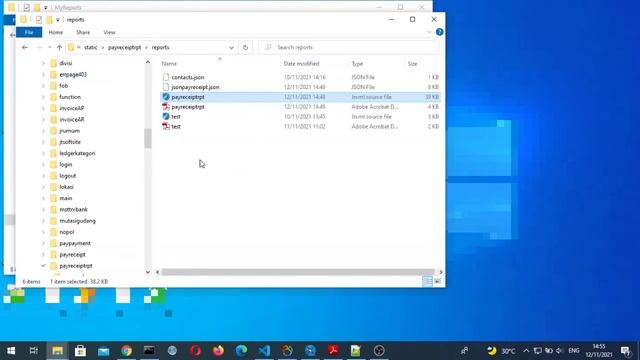This screenshot has width=640, height=360.
Task: Sort files by Name column
Action: (x=169, y=64)
